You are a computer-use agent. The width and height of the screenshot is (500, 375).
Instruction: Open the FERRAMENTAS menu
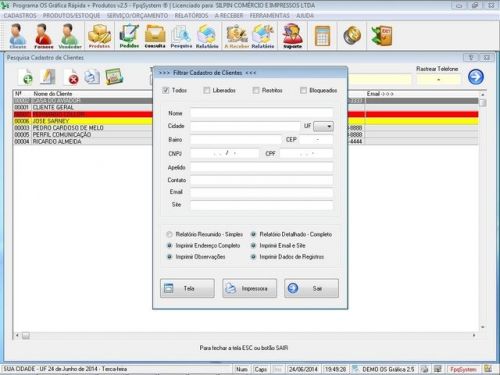(270, 16)
